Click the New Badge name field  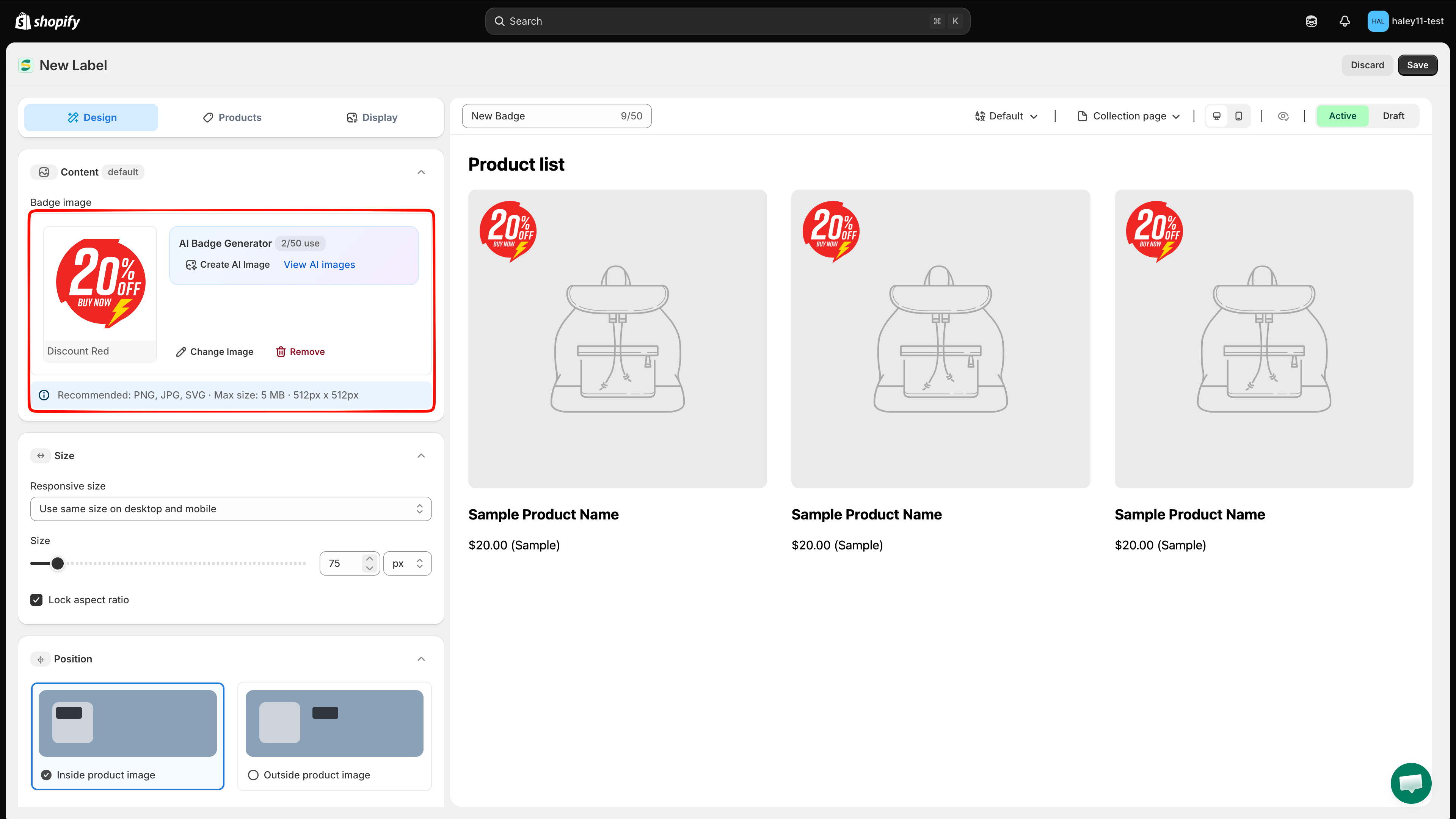pyautogui.click(x=556, y=116)
